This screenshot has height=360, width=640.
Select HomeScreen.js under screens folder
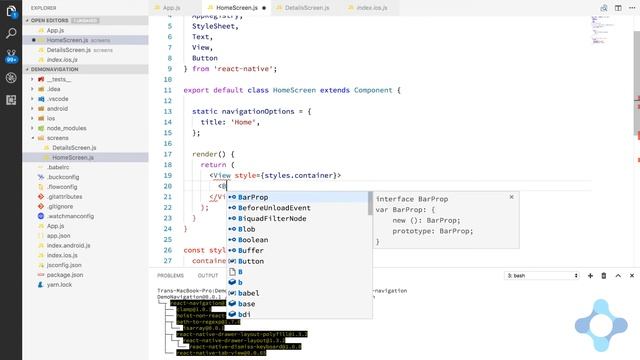point(85,158)
